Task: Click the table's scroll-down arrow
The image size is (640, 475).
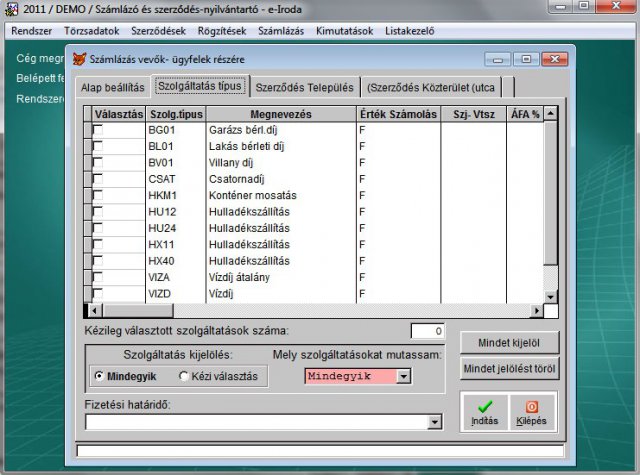Action: tap(550, 297)
